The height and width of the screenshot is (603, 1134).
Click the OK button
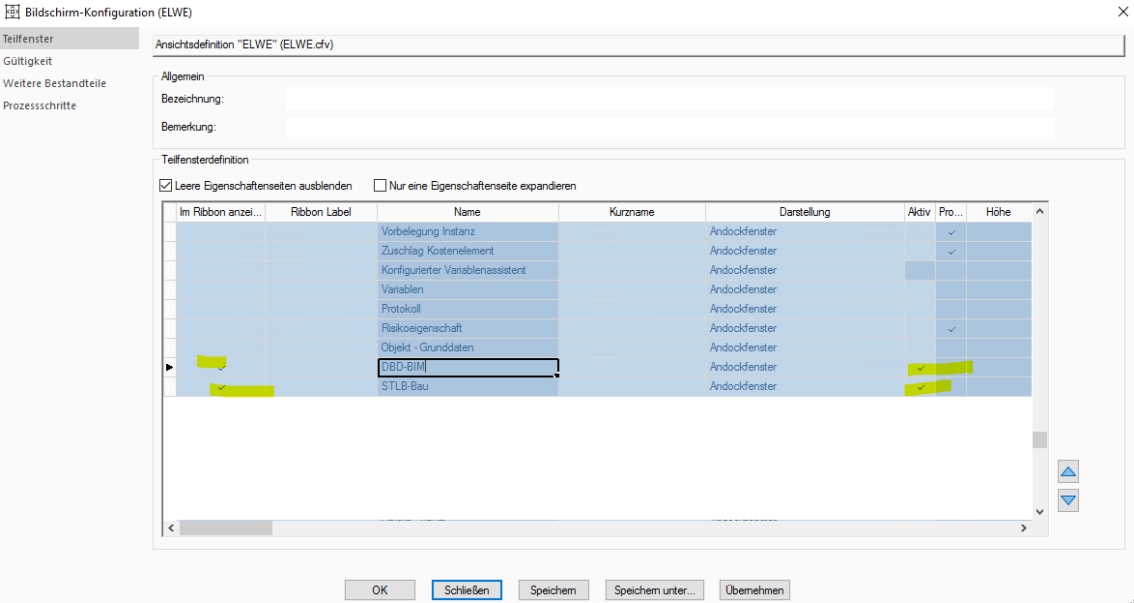tap(380, 590)
